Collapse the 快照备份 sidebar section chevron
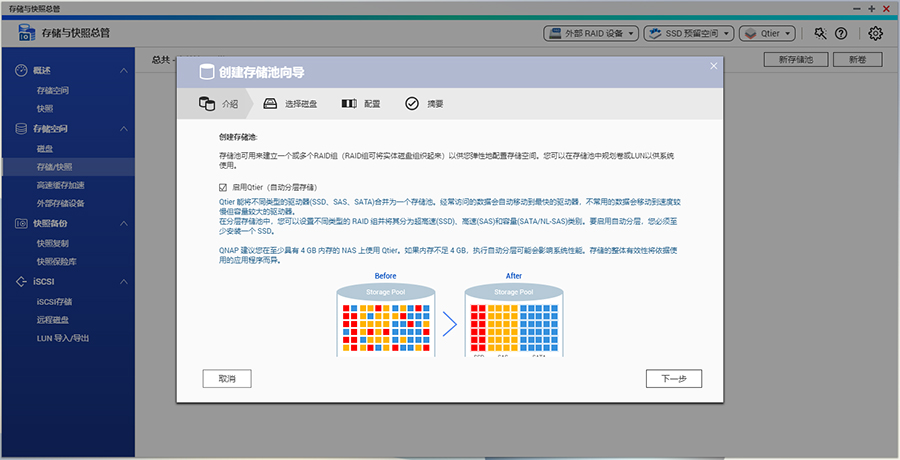This screenshot has height=460, width=900. tap(123, 223)
